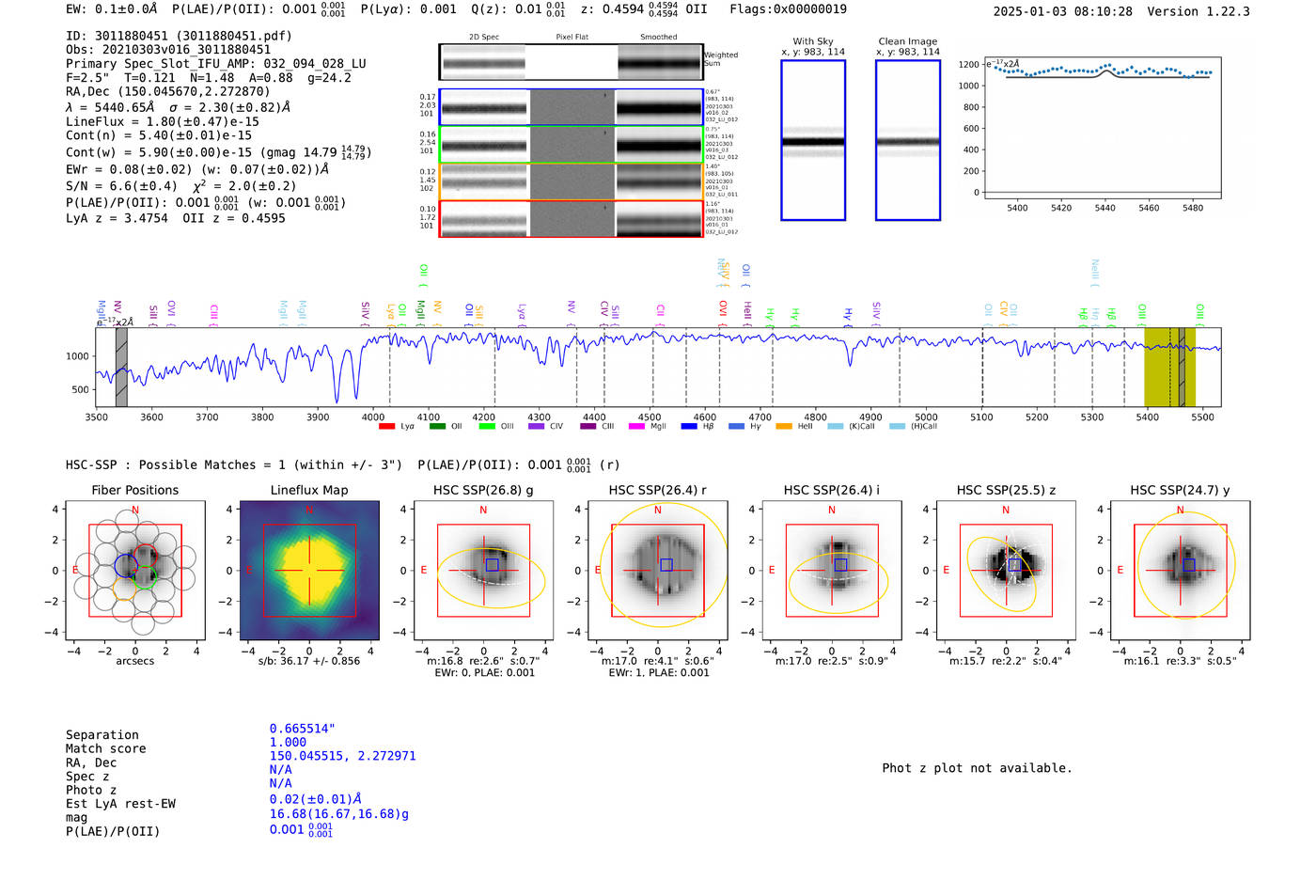Click the Lyα red legend swatch
1316x896 pixels.
[x=386, y=427]
